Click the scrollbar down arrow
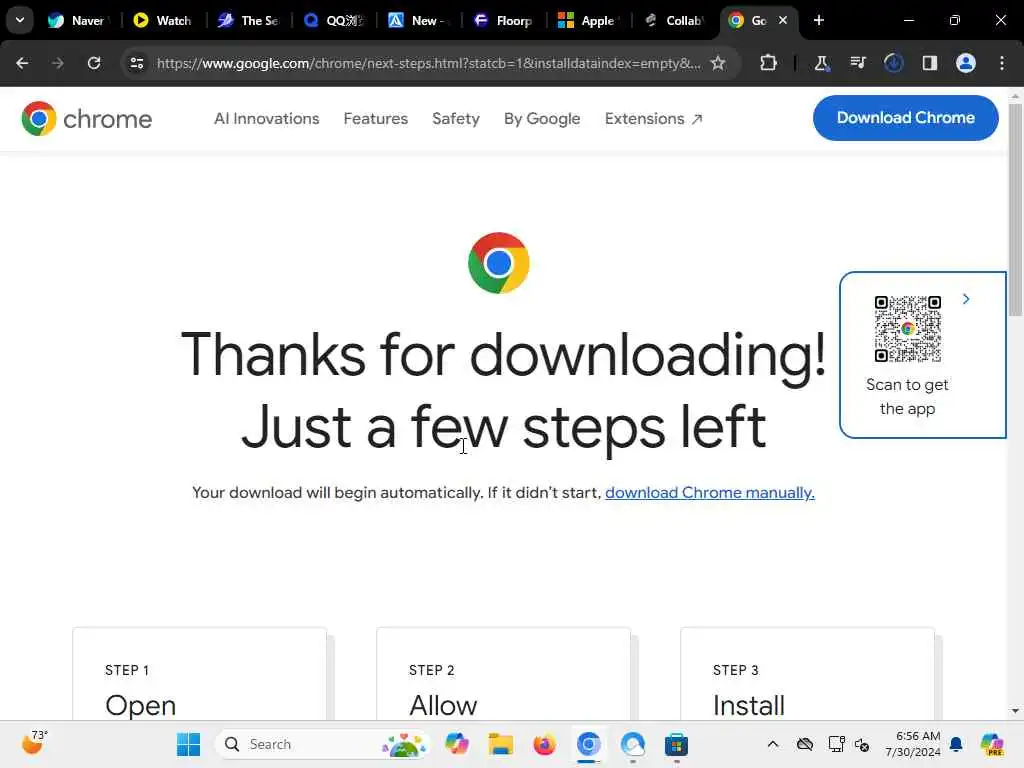The width and height of the screenshot is (1024, 768). pos(1015,711)
